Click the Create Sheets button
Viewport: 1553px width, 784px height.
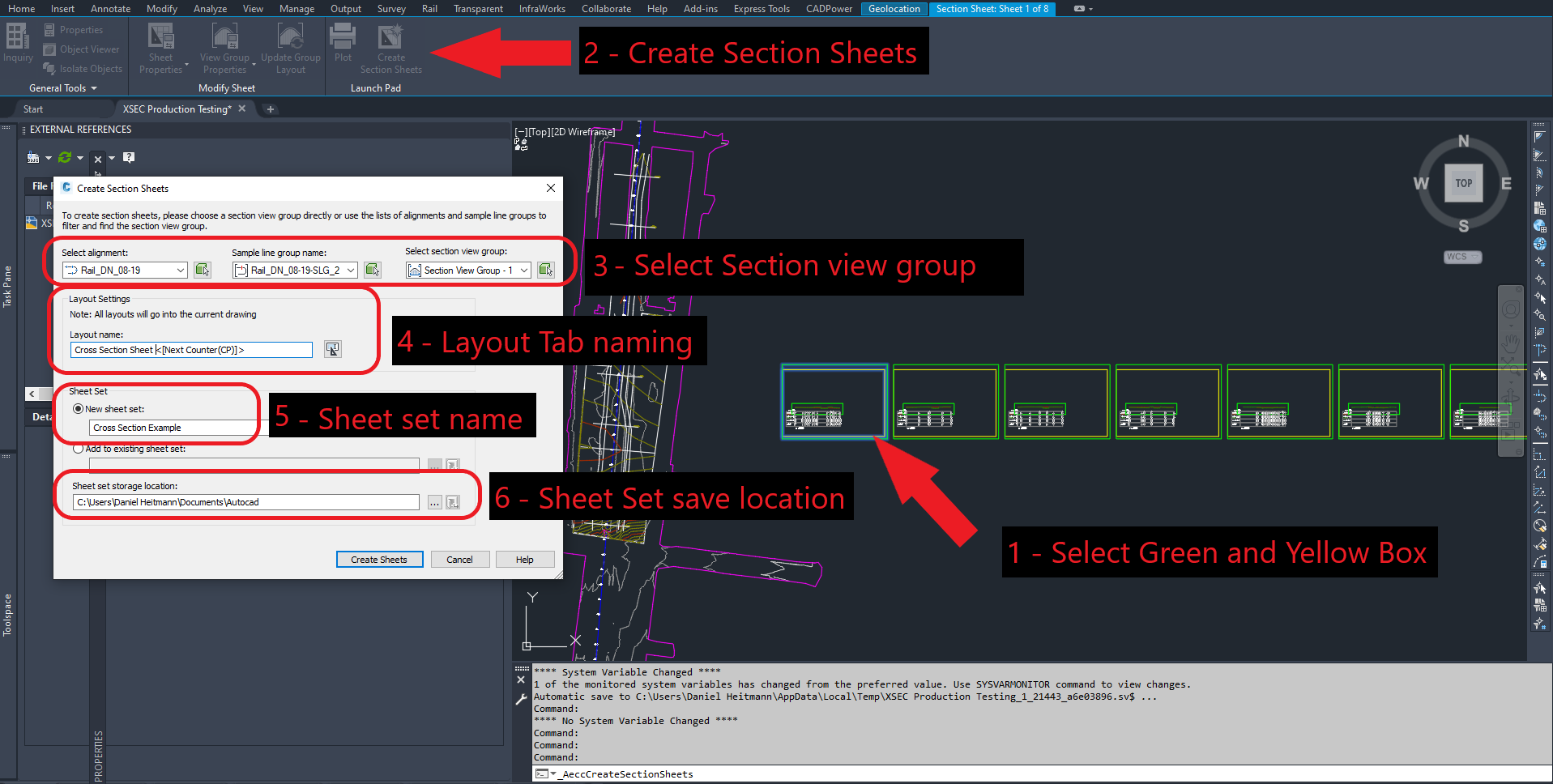pyautogui.click(x=379, y=560)
